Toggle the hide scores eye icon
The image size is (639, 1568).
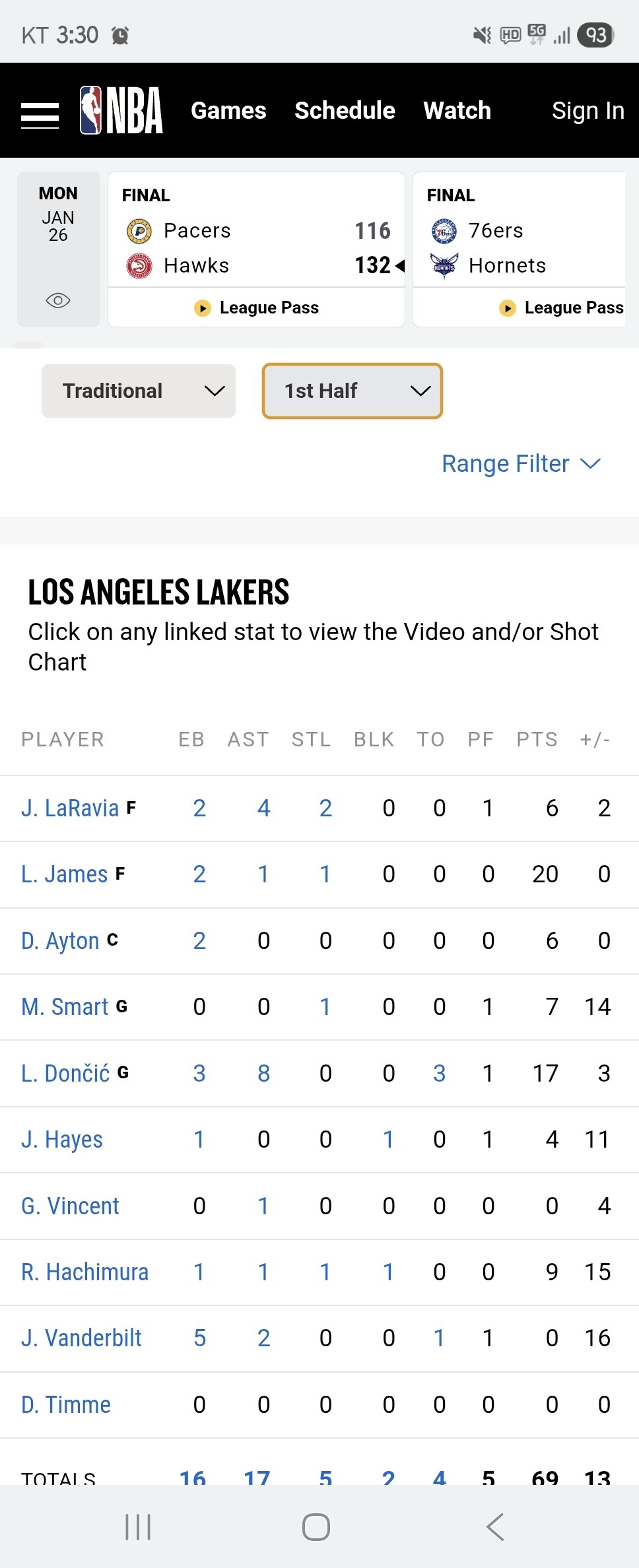click(58, 301)
